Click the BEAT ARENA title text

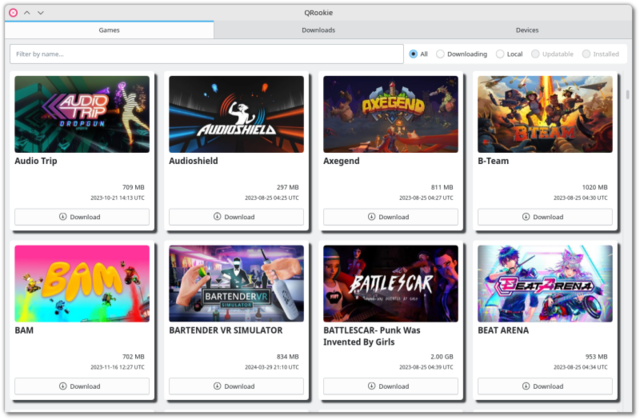click(503, 330)
